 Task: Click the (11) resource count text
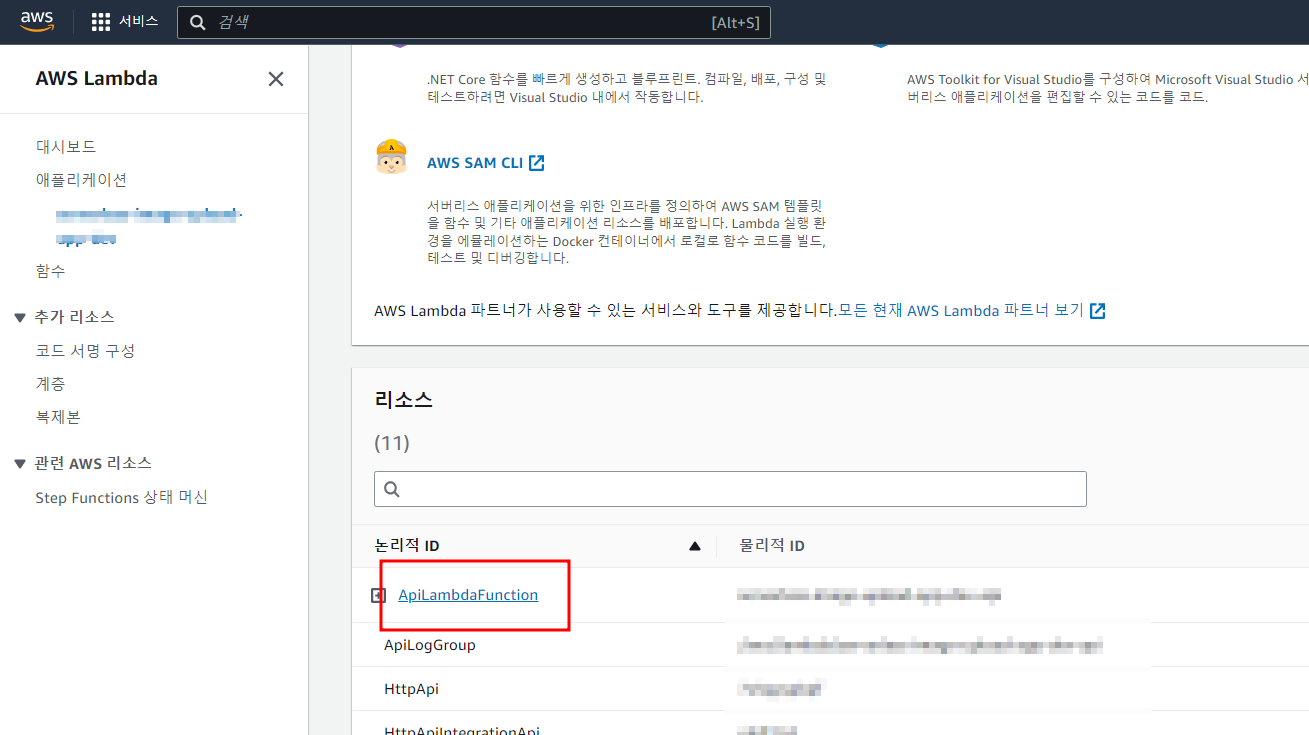point(392,443)
